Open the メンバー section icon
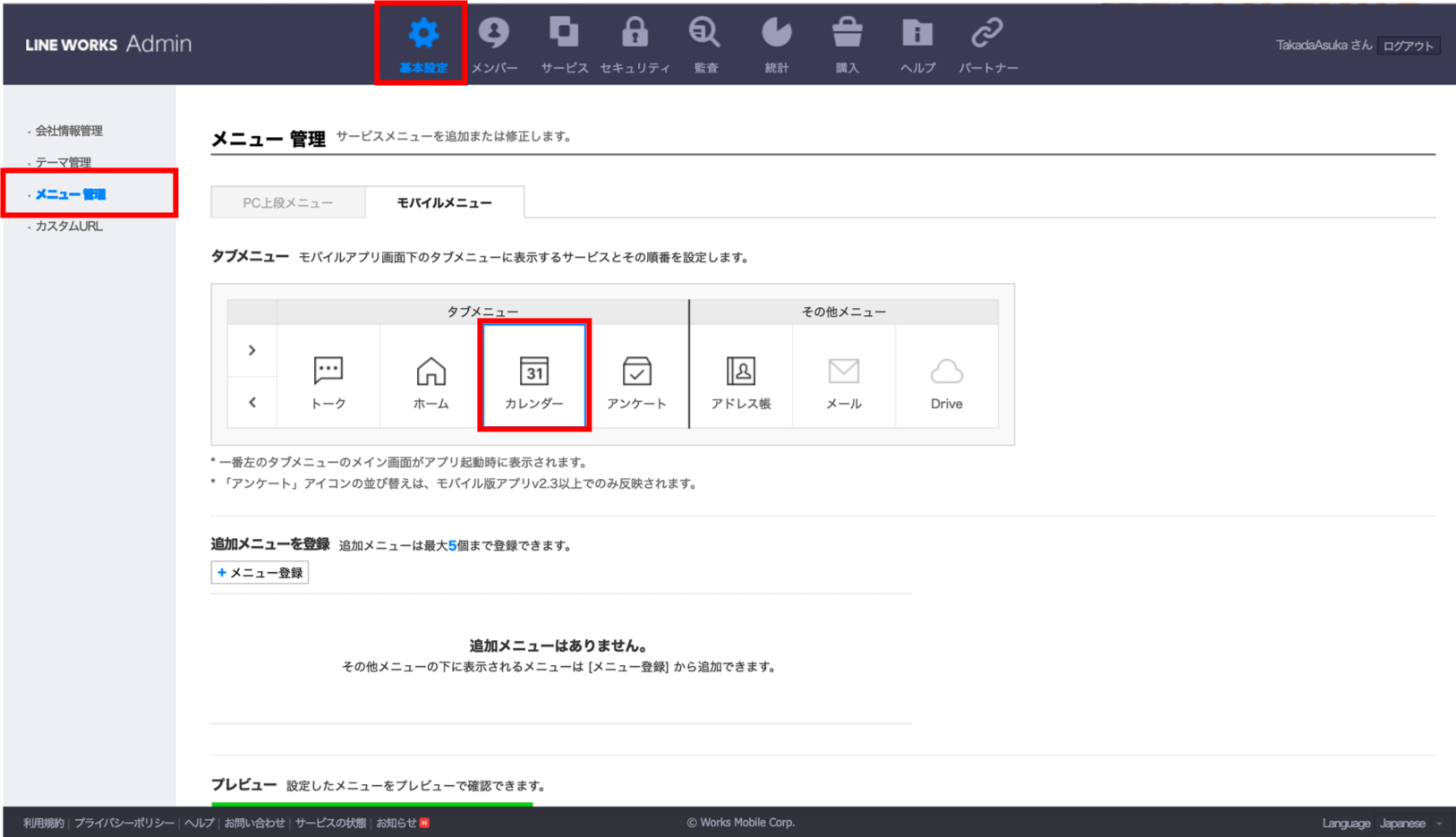1456x837 pixels. (x=493, y=34)
